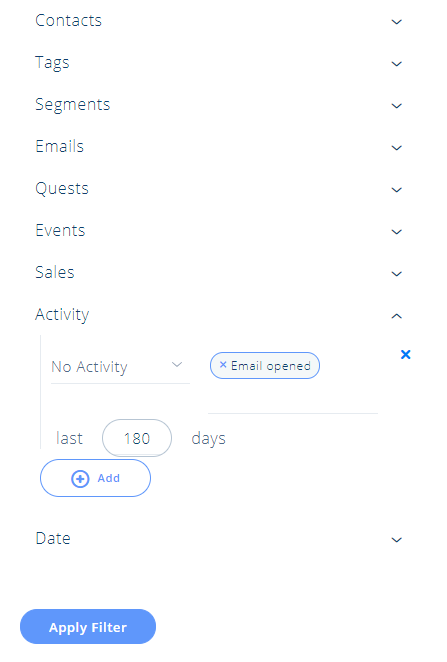The height and width of the screenshot is (662, 447).
Task: Collapse the Activity section chevron
Action: pos(396,316)
